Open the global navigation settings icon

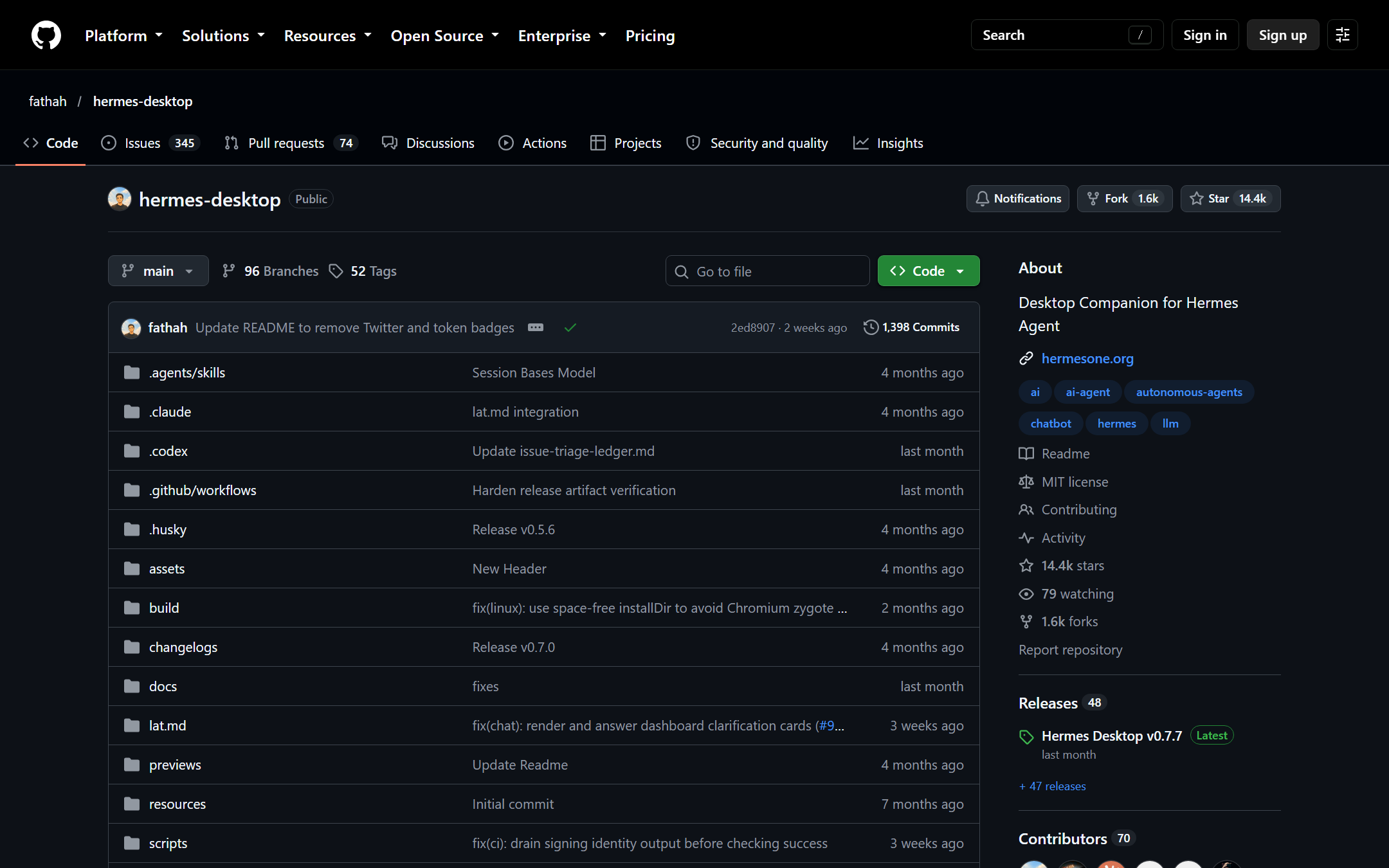(1343, 35)
